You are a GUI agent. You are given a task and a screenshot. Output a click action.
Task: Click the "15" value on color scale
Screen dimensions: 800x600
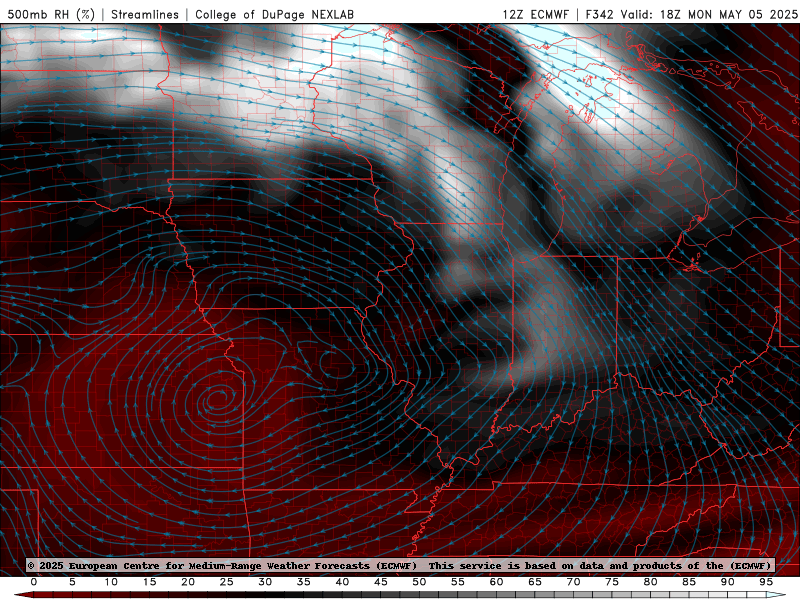tap(149, 582)
